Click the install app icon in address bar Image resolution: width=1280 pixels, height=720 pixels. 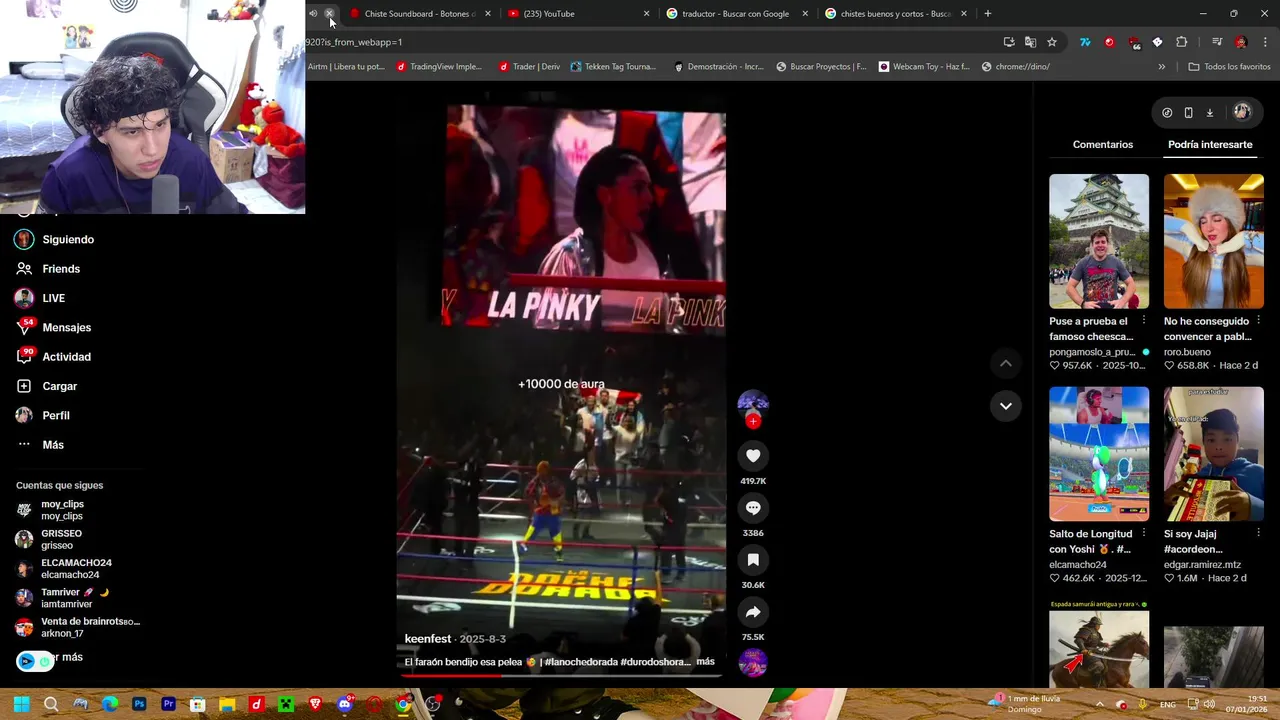pyautogui.click(x=1009, y=42)
